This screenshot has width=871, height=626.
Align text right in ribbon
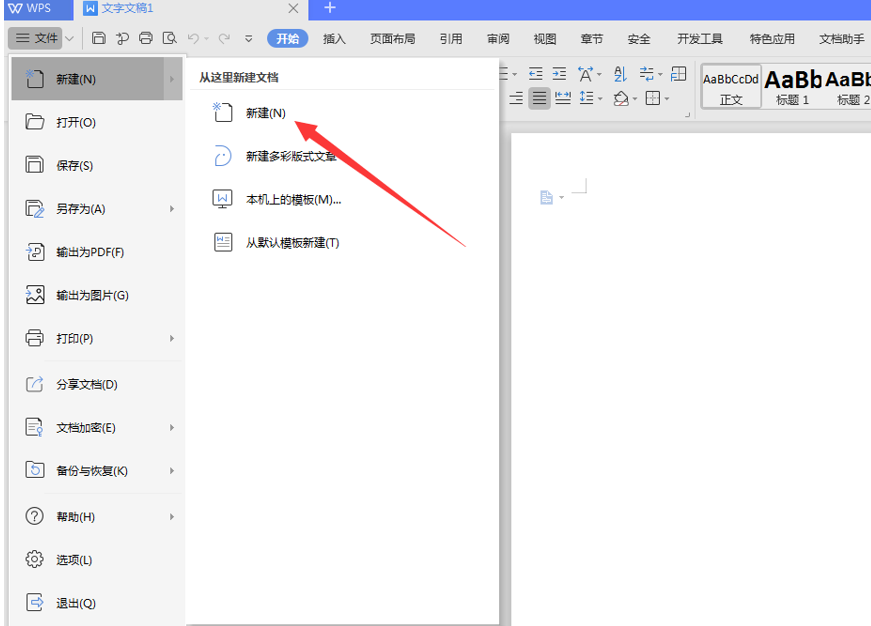point(516,98)
